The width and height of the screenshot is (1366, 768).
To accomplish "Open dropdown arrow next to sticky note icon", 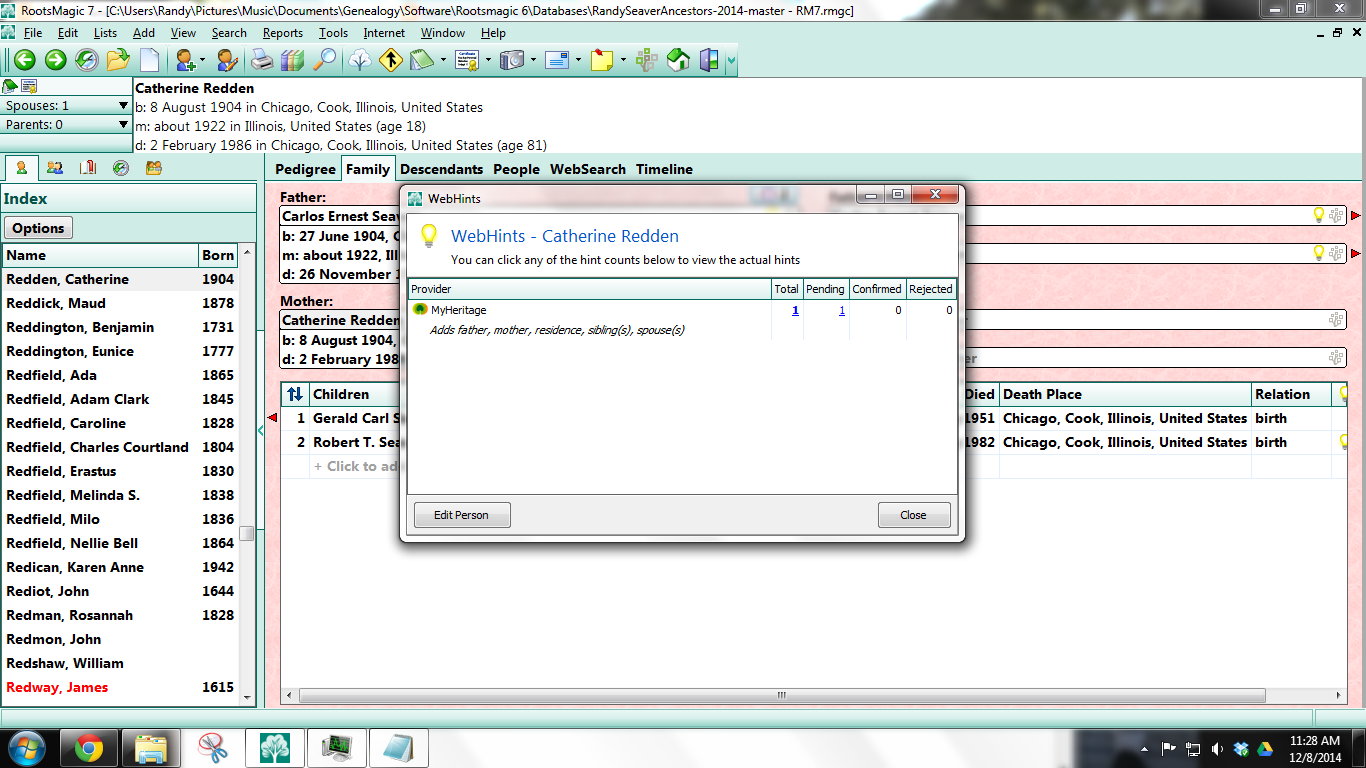I will click(623, 60).
